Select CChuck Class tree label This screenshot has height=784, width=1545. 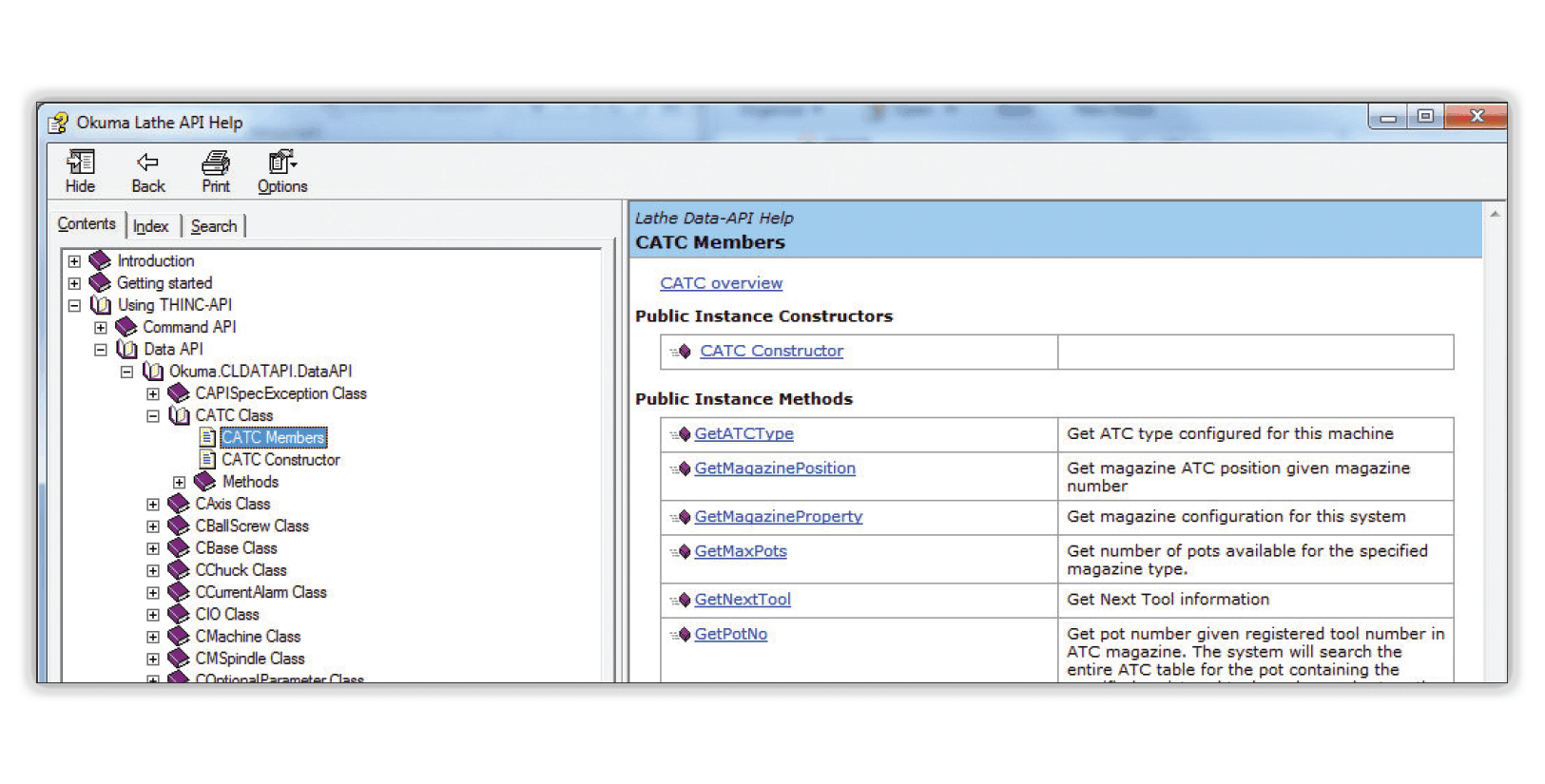click(241, 570)
